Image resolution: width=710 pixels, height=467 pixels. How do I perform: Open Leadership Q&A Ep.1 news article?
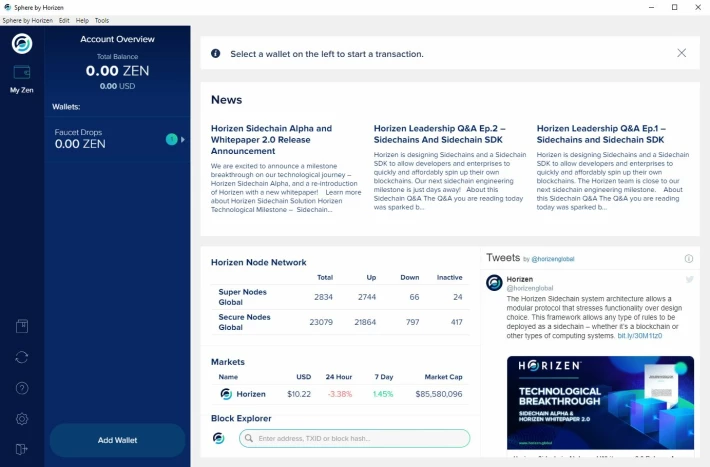(601, 134)
